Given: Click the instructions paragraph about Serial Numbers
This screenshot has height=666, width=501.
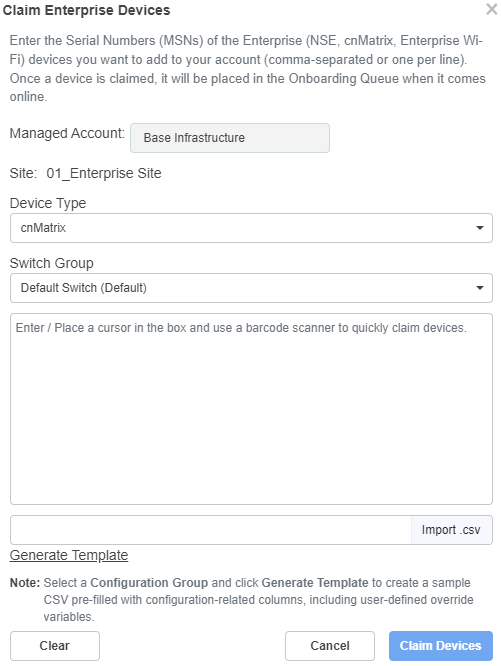Looking at the screenshot, I should pyautogui.click(x=248, y=68).
